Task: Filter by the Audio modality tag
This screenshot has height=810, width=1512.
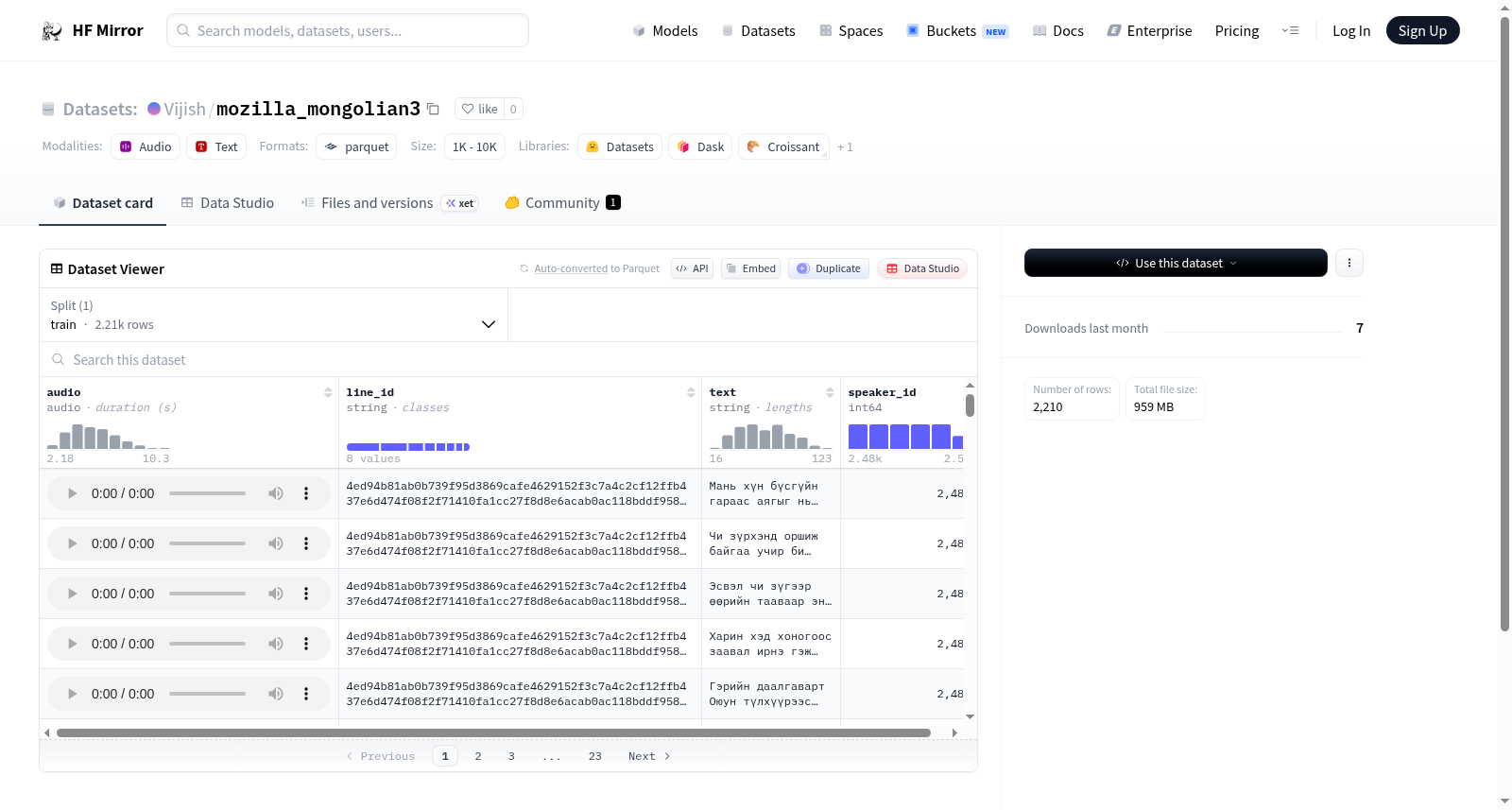Action: coord(146,146)
